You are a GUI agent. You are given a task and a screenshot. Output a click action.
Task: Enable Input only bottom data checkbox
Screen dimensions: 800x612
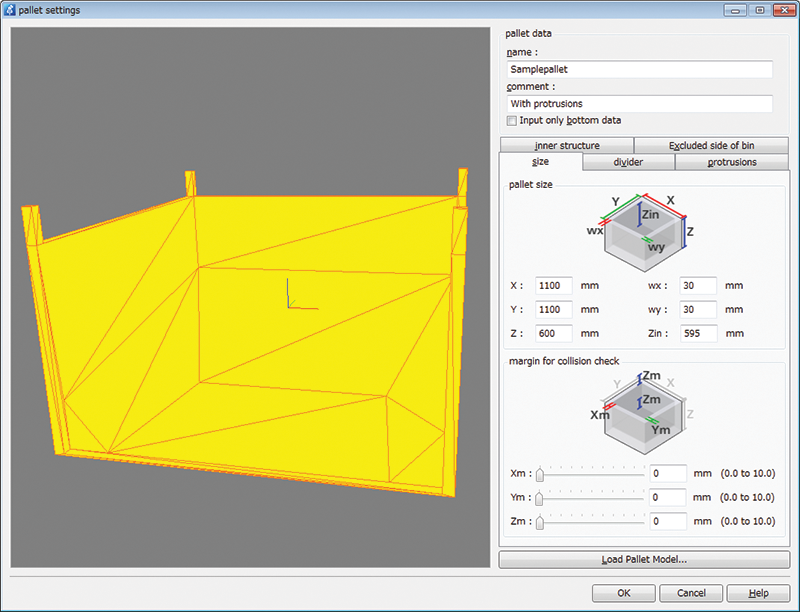coord(512,121)
